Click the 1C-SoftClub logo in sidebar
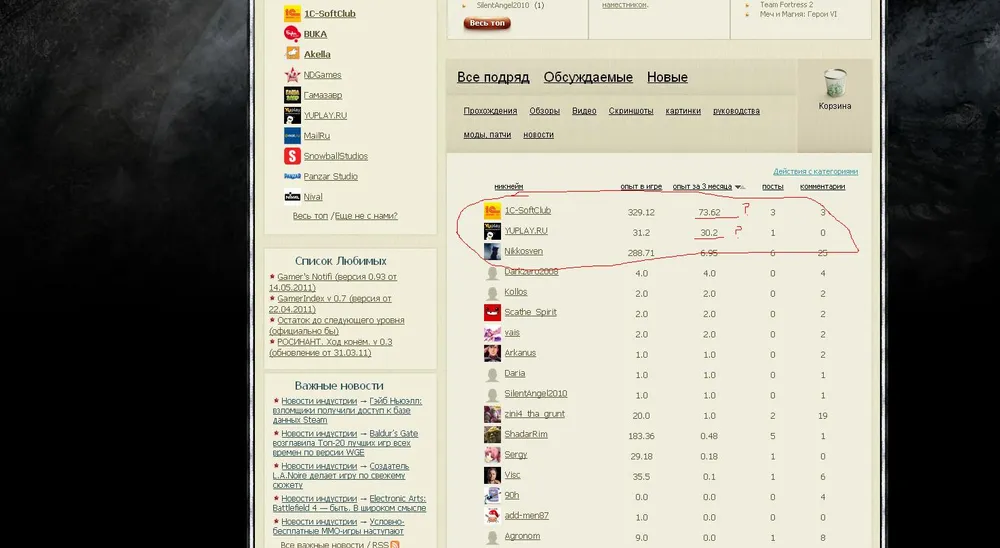1000x548 pixels. 292,14
